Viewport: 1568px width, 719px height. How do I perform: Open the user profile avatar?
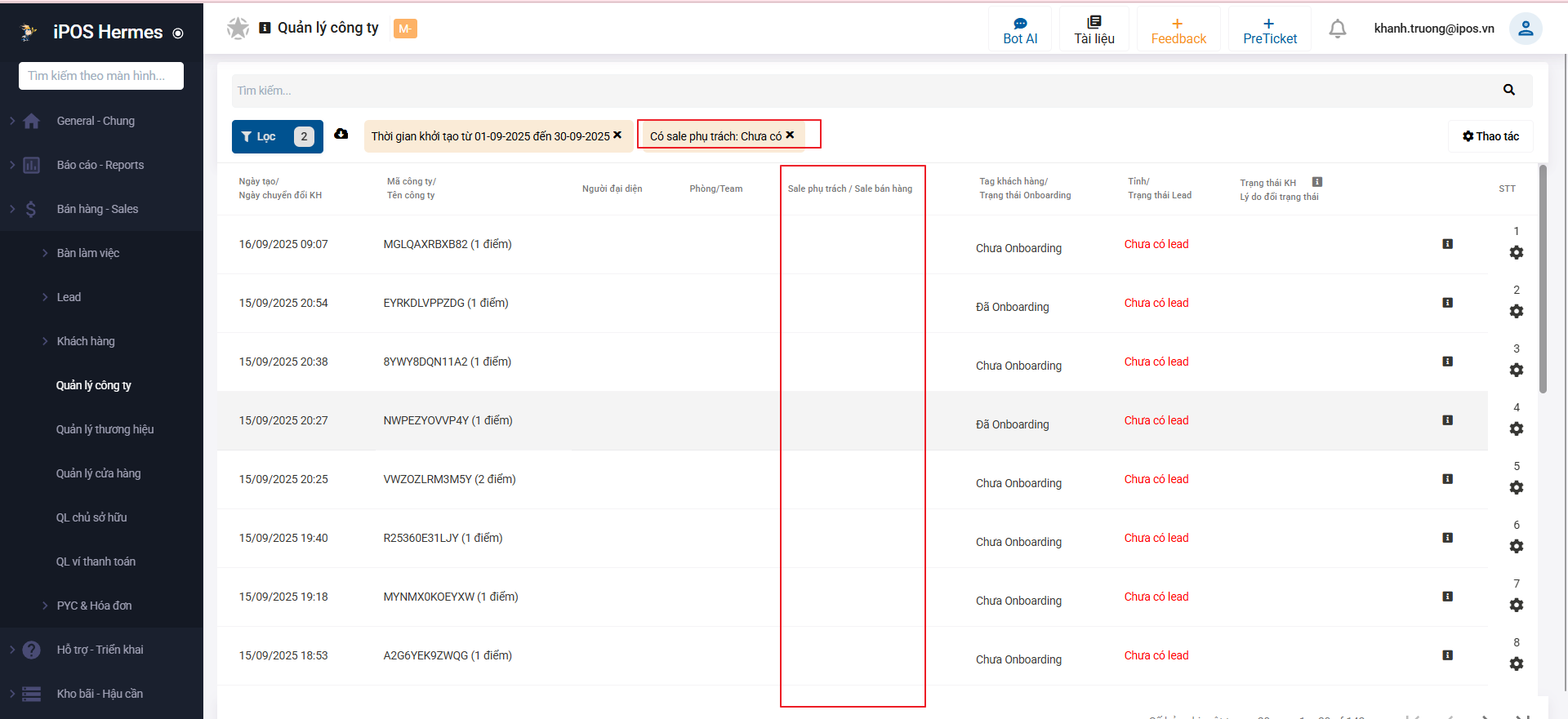tap(1526, 29)
